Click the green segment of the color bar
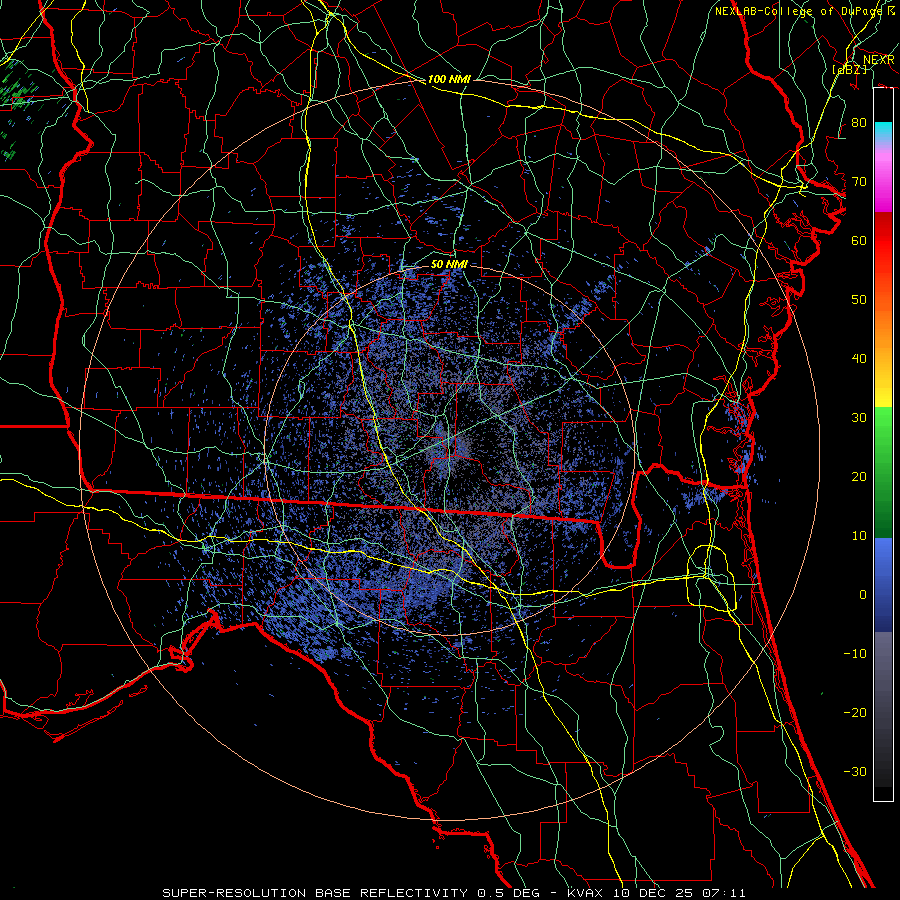 [883, 471]
